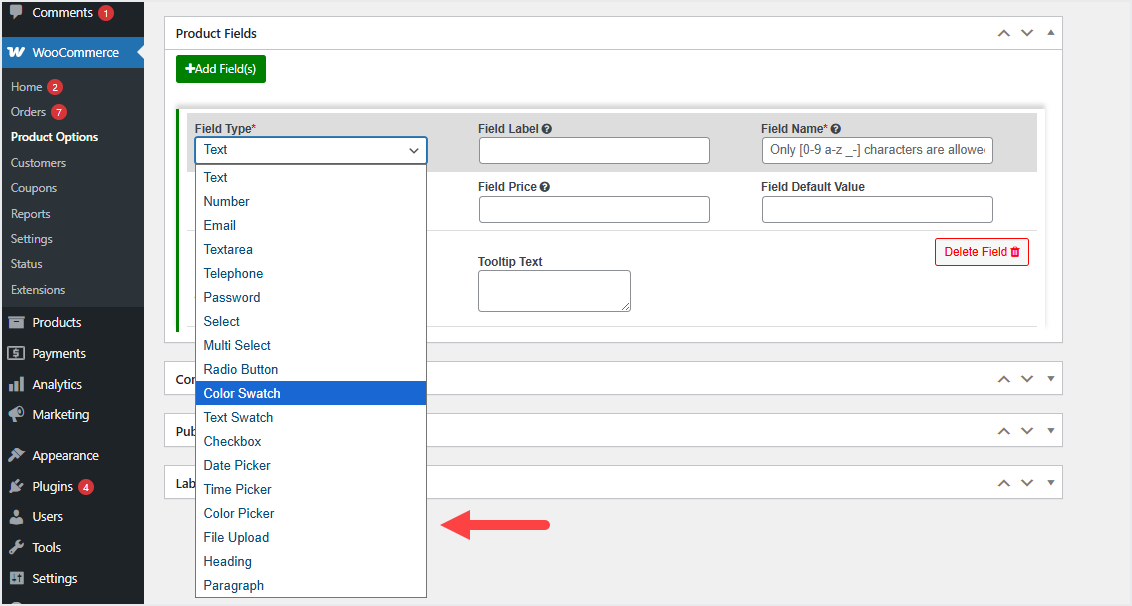
Task: Open Coupons submenu link
Action: (34, 188)
